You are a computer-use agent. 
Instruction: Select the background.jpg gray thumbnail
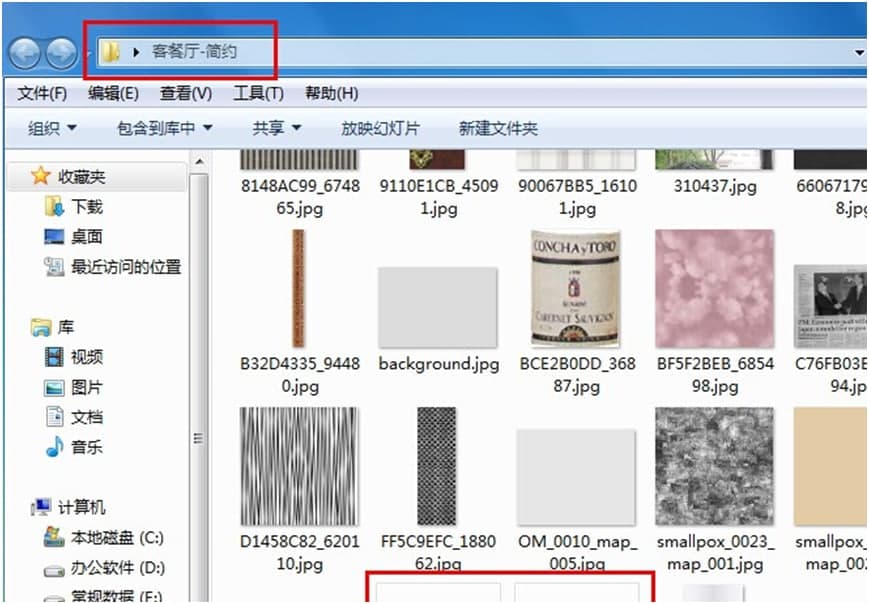coord(437,308)
